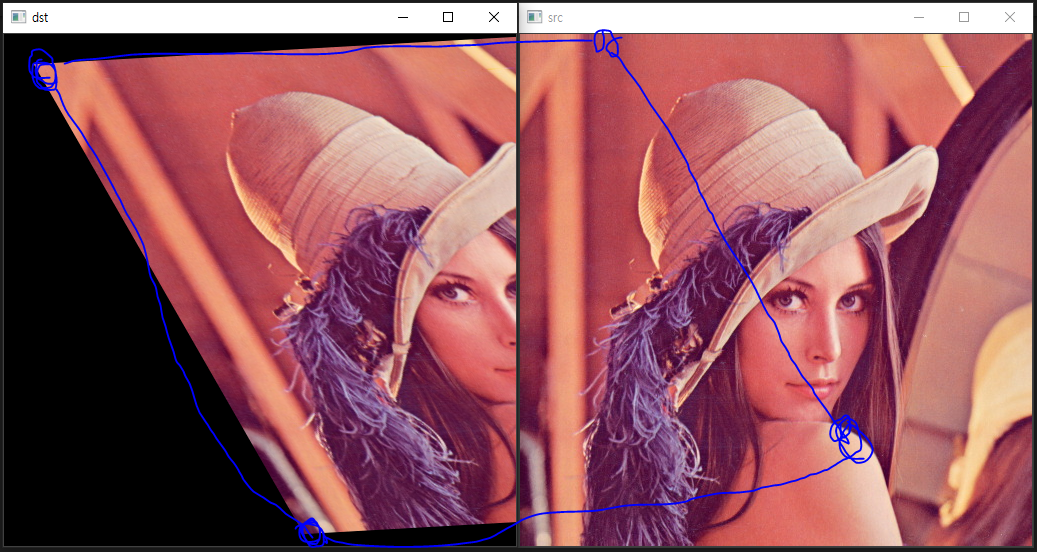Click the src window app icon
This screenshot has height=552, width=1037.
coord(534,17)
